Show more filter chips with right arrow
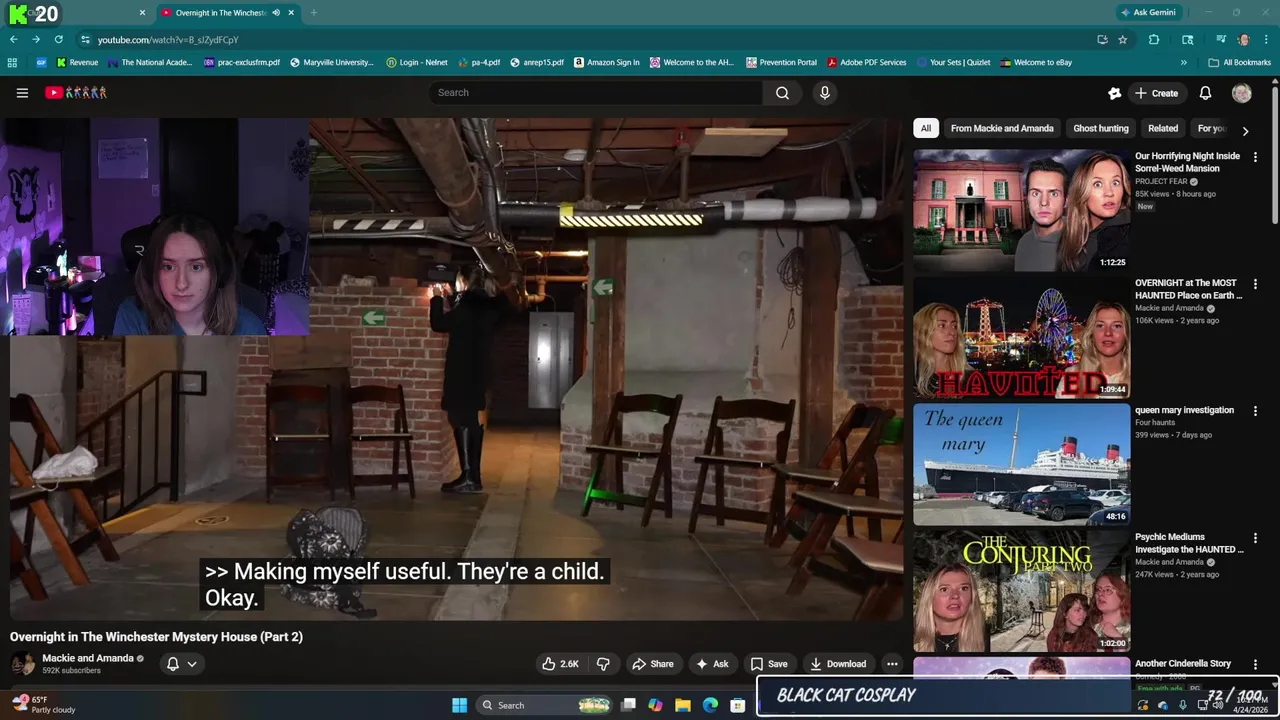 pyautogui.click(x=1245, y=130)
